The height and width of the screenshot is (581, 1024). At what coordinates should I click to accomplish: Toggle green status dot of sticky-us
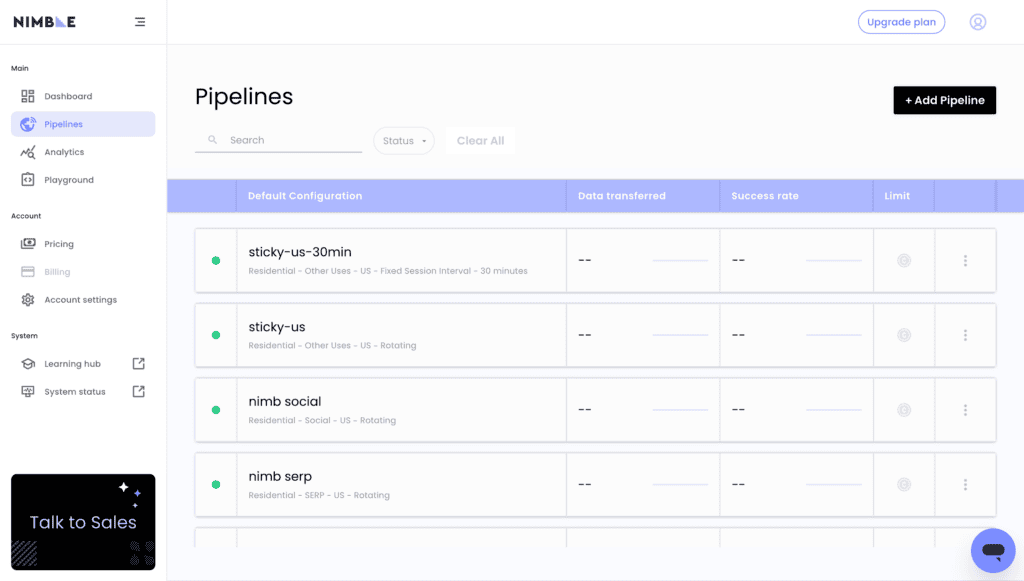[216, 335]
